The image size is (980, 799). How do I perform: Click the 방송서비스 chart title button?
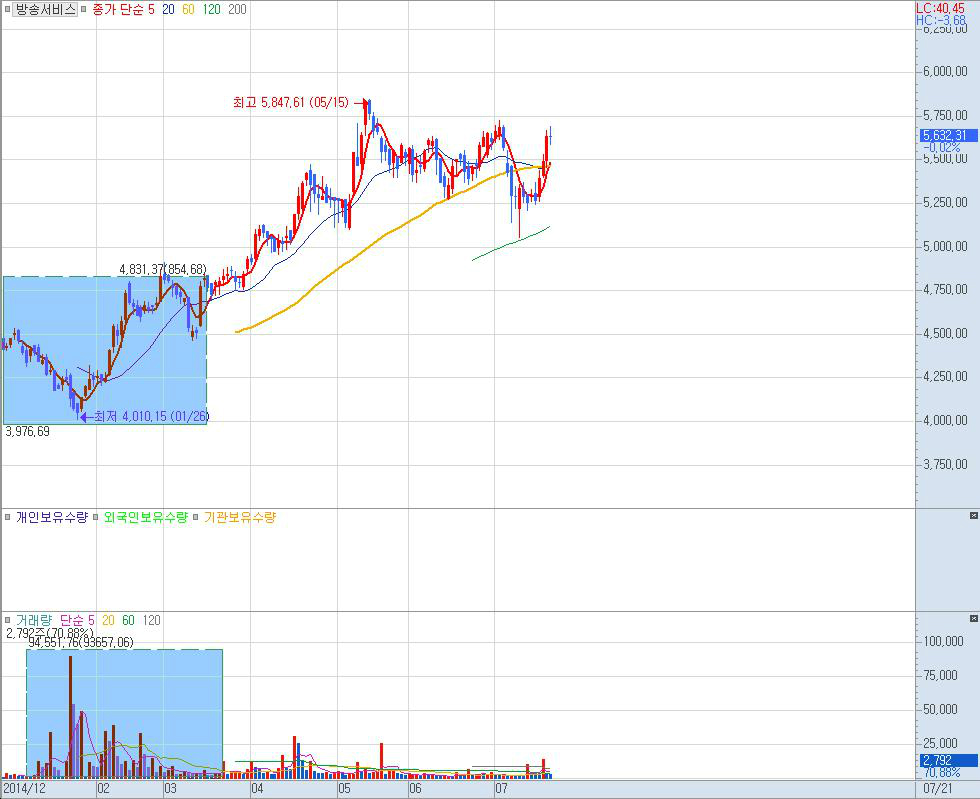click(45, 9)
